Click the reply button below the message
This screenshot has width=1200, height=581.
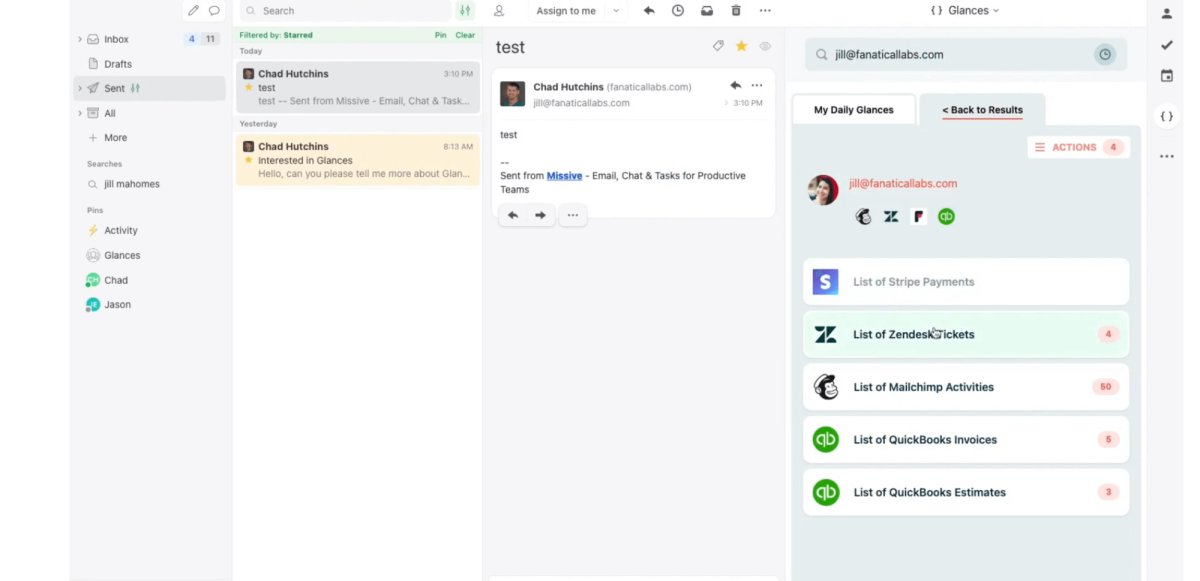pos(513,215)
